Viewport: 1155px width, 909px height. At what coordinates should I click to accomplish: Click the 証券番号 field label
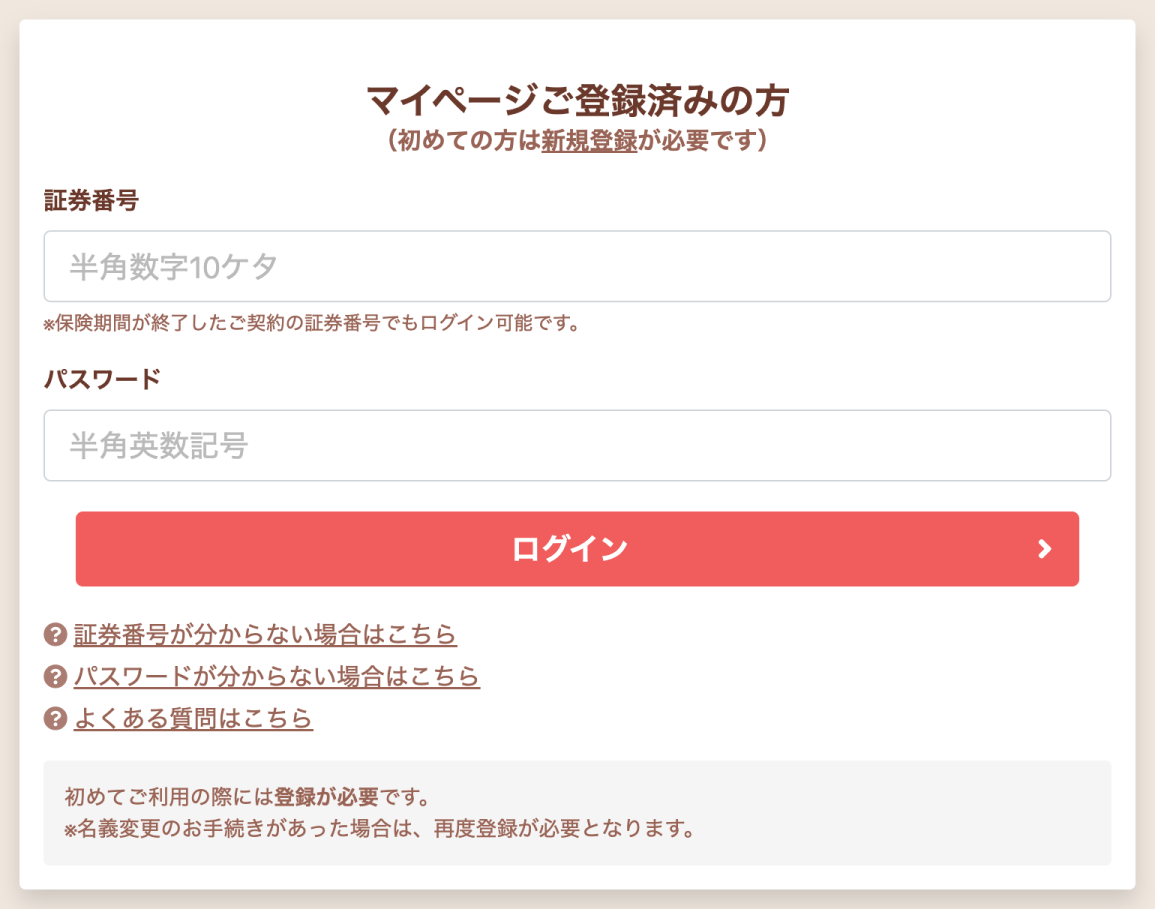point(91,200)
